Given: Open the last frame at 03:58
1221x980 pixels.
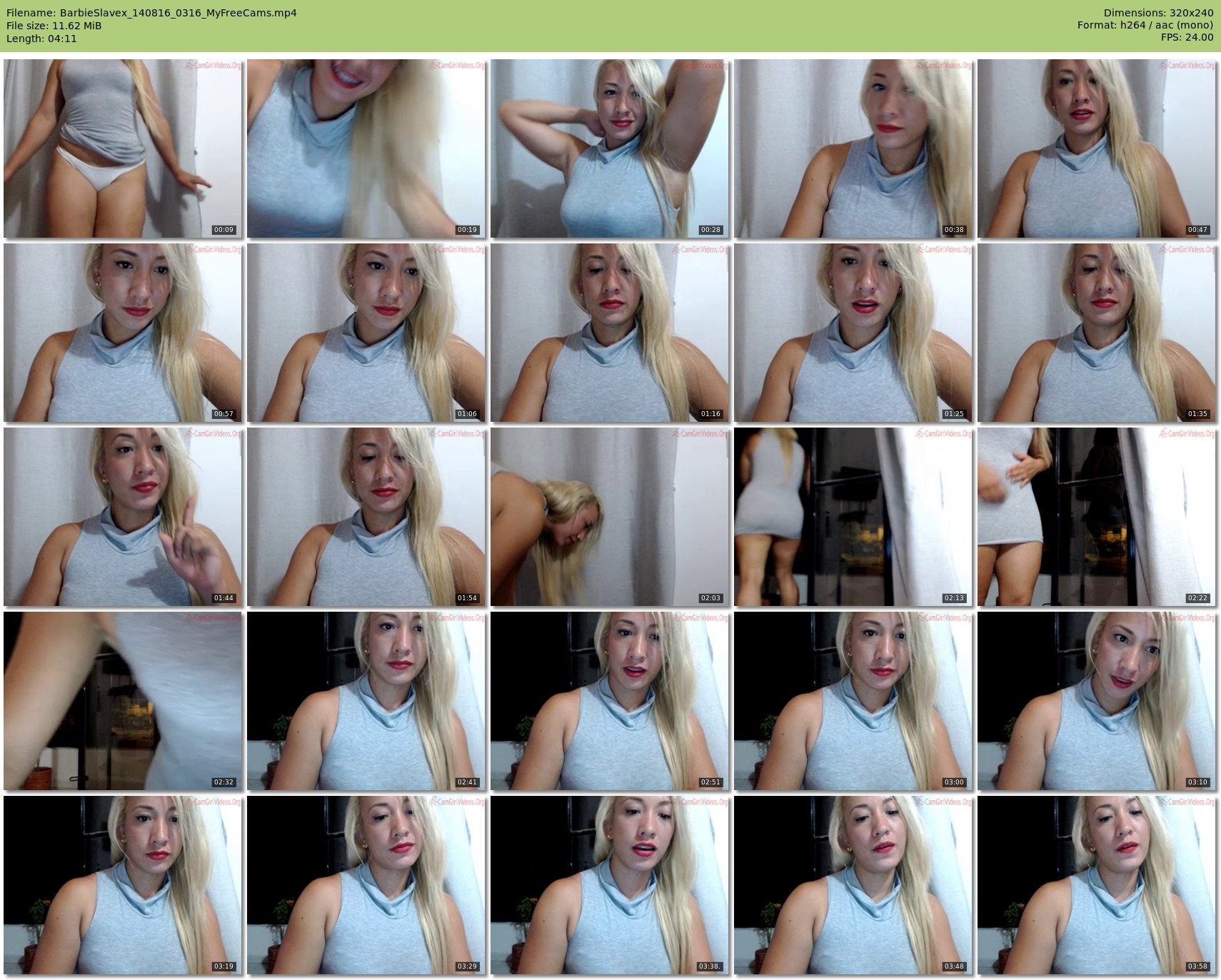Looking at the screenshot, I should (1096, 884).
